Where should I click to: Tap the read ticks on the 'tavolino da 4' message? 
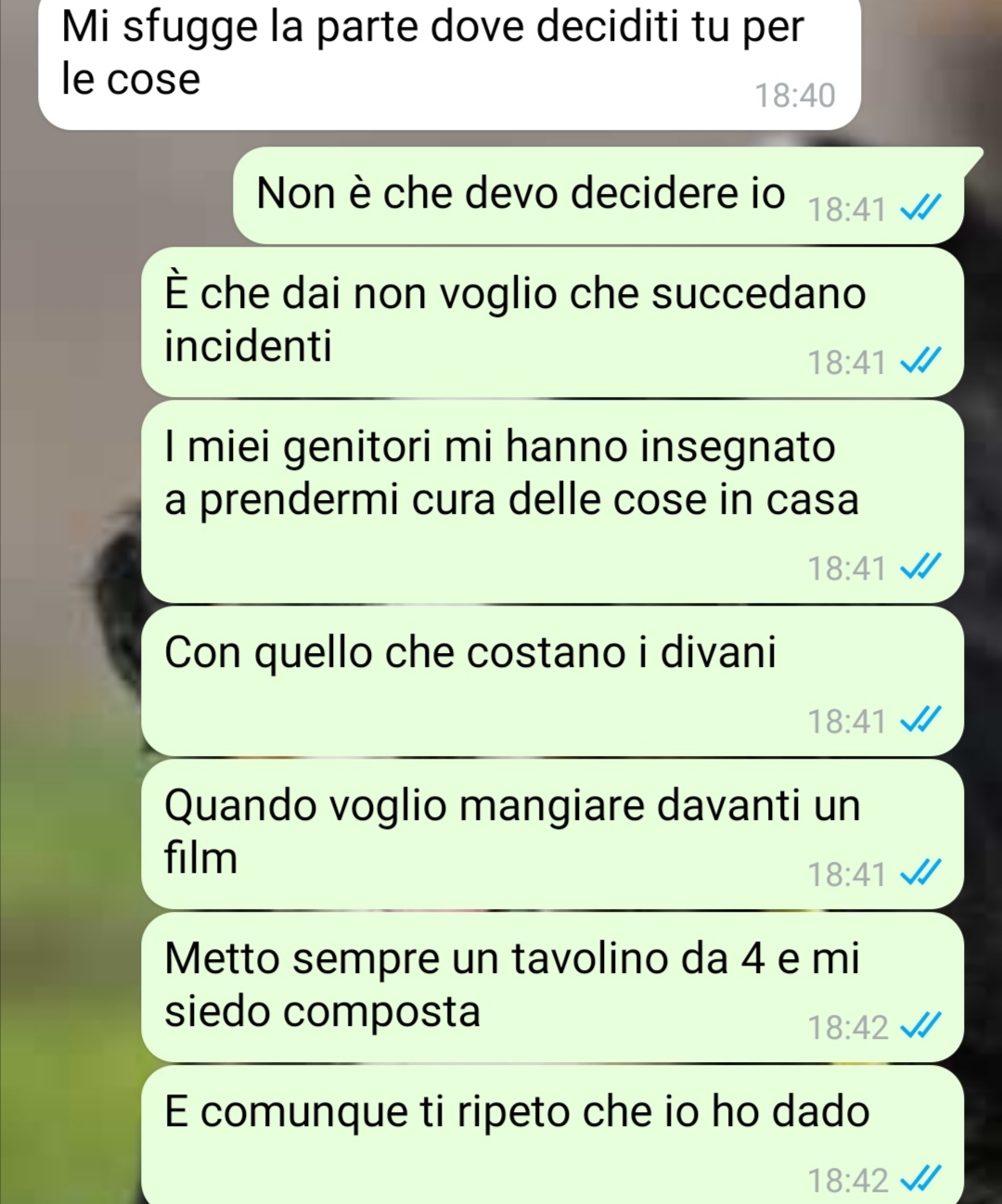[921, 1026]
